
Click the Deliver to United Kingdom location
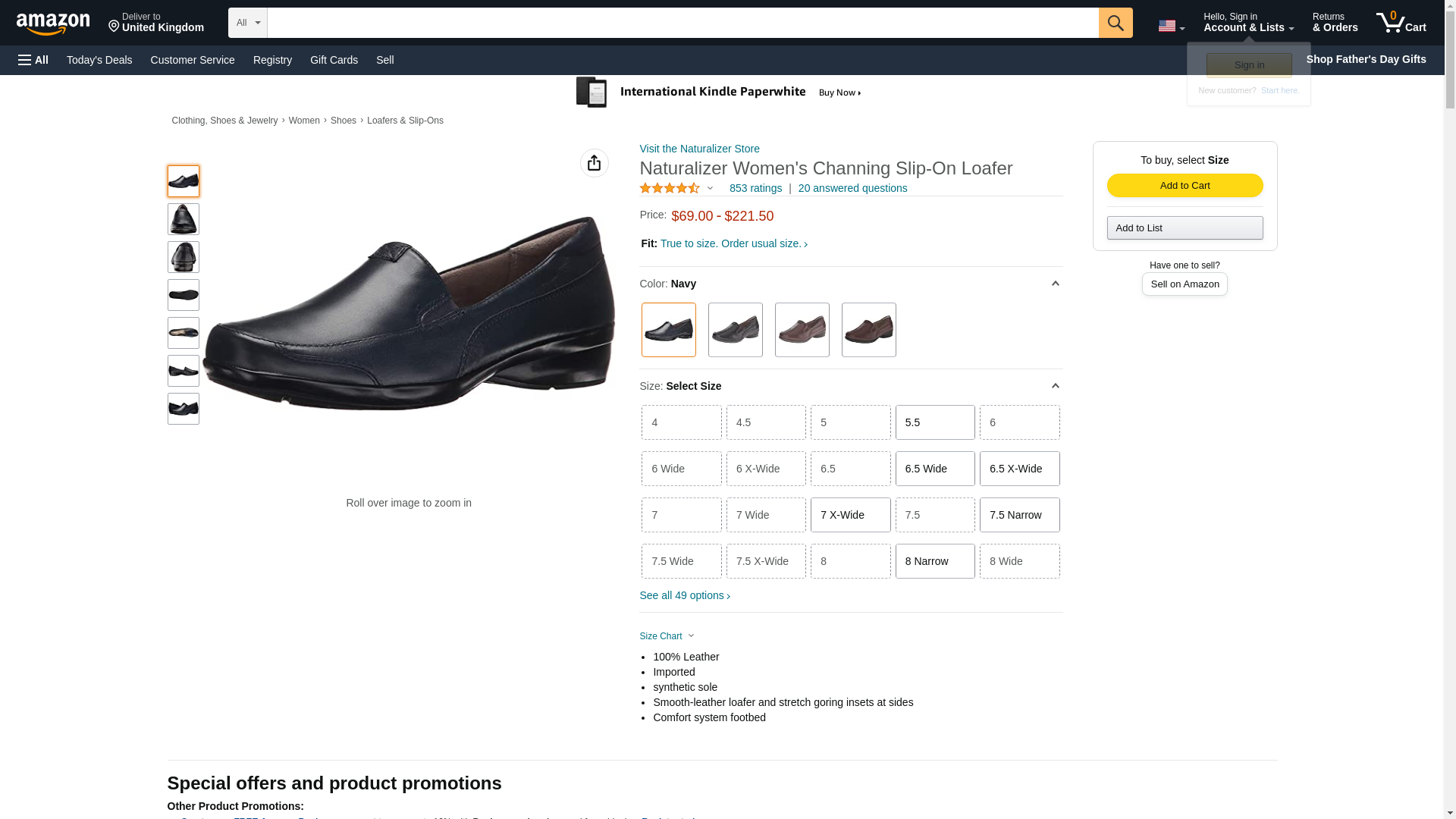coord(155,23)
